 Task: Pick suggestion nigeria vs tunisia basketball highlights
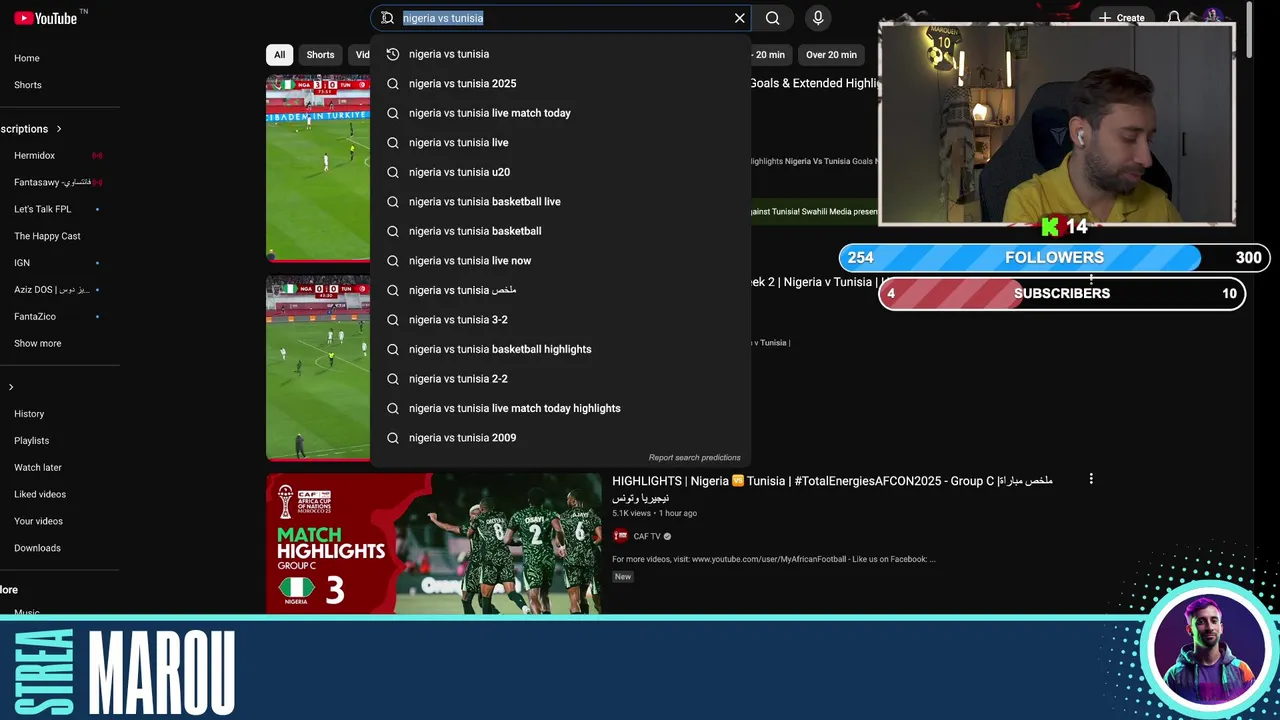pyautogui.click(x=560, y=349)
